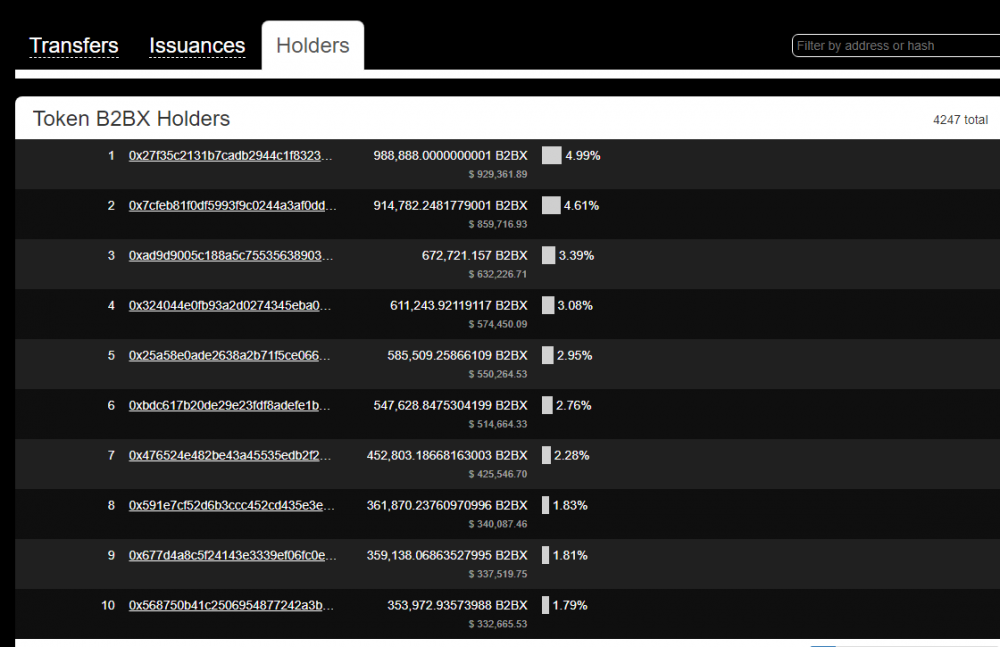Click the 1.81% percentage label
Screen dimensions: 1000x647
570,555
